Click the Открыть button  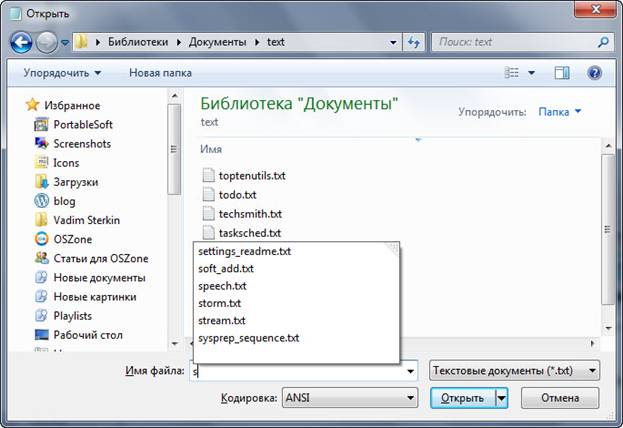pos(462,398)
